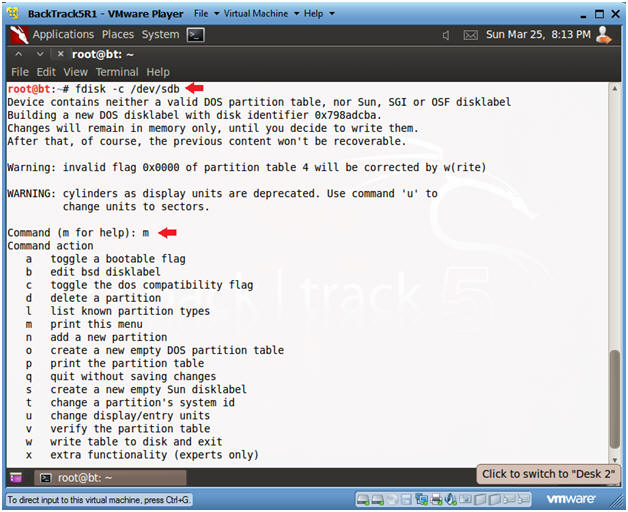Click the 'To direct input' status bar message
Image resolution: width=628 pixels, height=512 pixels.
click(x=99, y=500)
